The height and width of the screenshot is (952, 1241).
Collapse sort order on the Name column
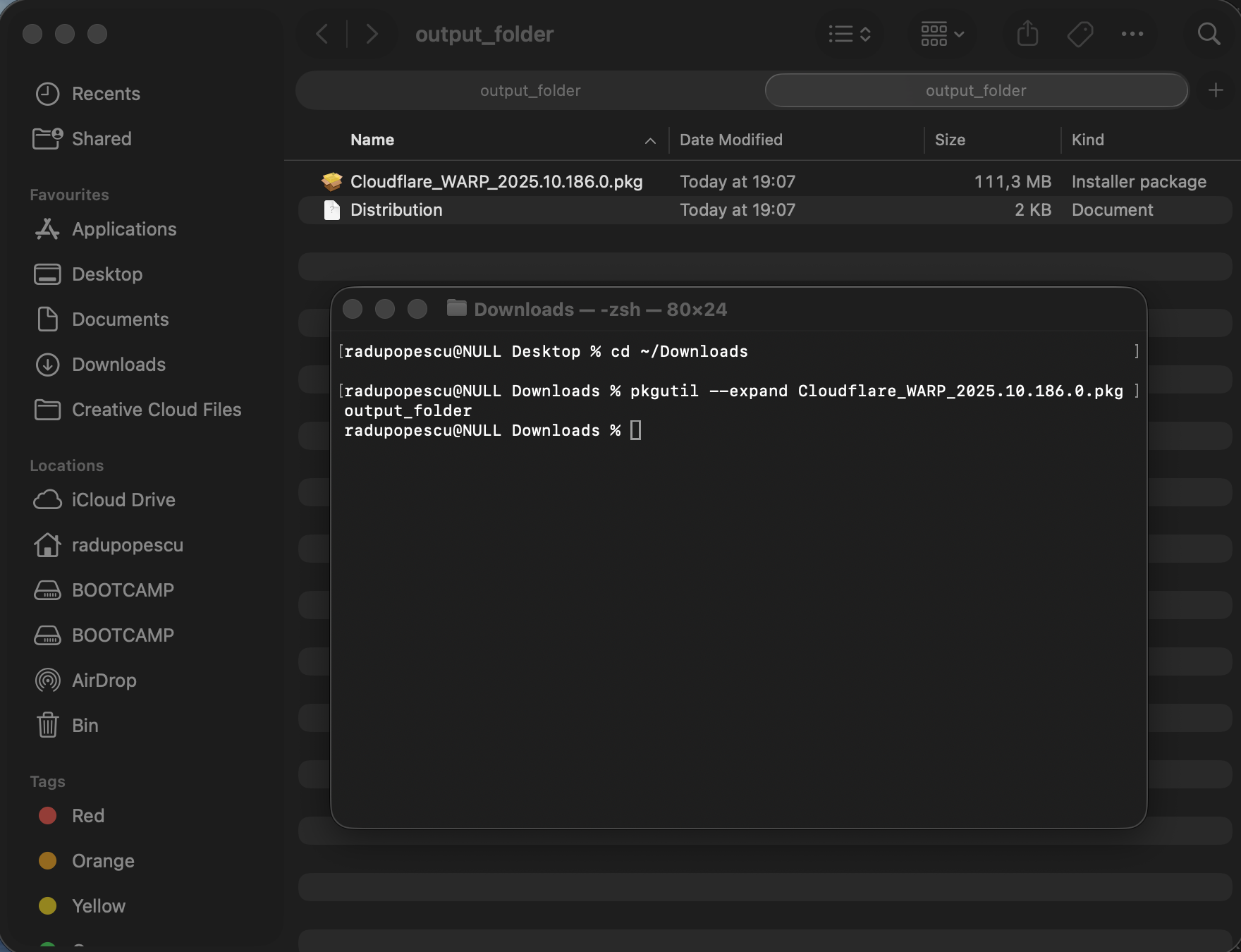(x=649, y=141)
